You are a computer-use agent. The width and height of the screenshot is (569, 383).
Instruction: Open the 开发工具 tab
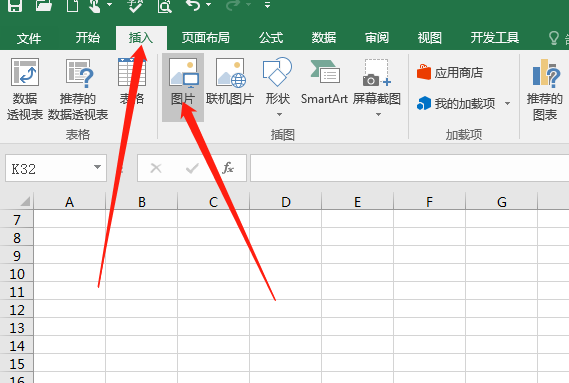495,38
